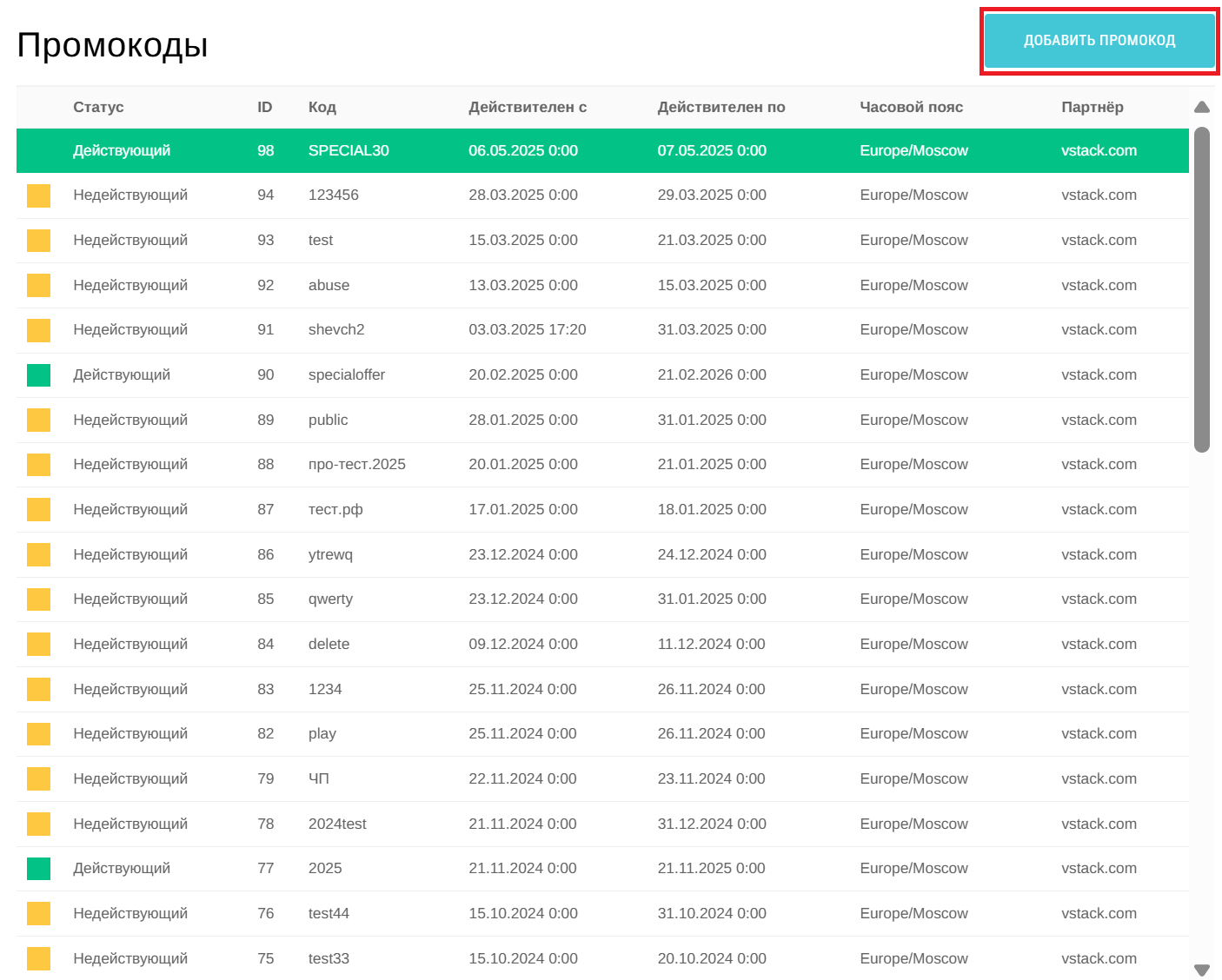The width and height of the screenshot is (1222, 980).
Task: Click start date 03.03.2025 17:20
Action: point(528,329)
